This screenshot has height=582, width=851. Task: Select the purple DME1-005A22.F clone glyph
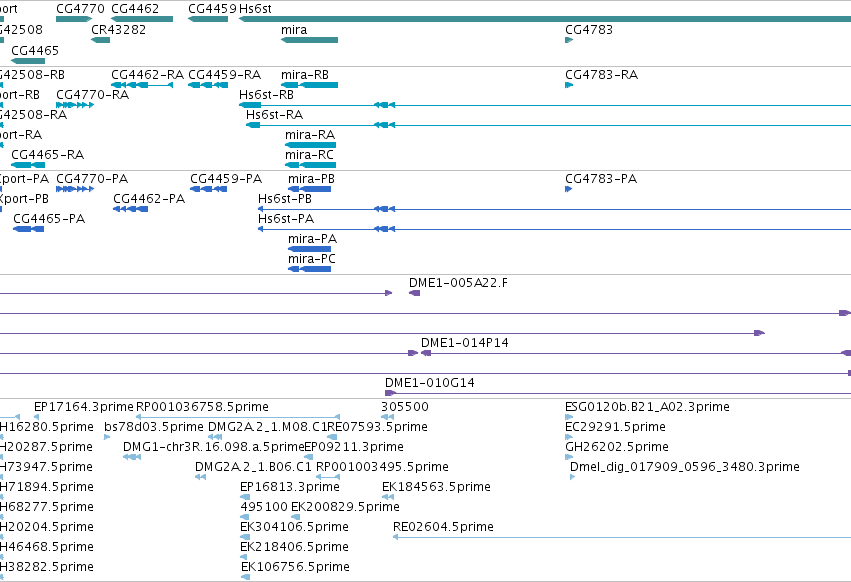pos(415,293)
